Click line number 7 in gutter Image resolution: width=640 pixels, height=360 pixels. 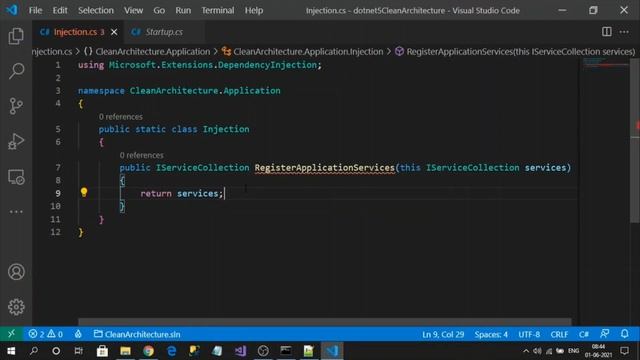tap(58, 168)
